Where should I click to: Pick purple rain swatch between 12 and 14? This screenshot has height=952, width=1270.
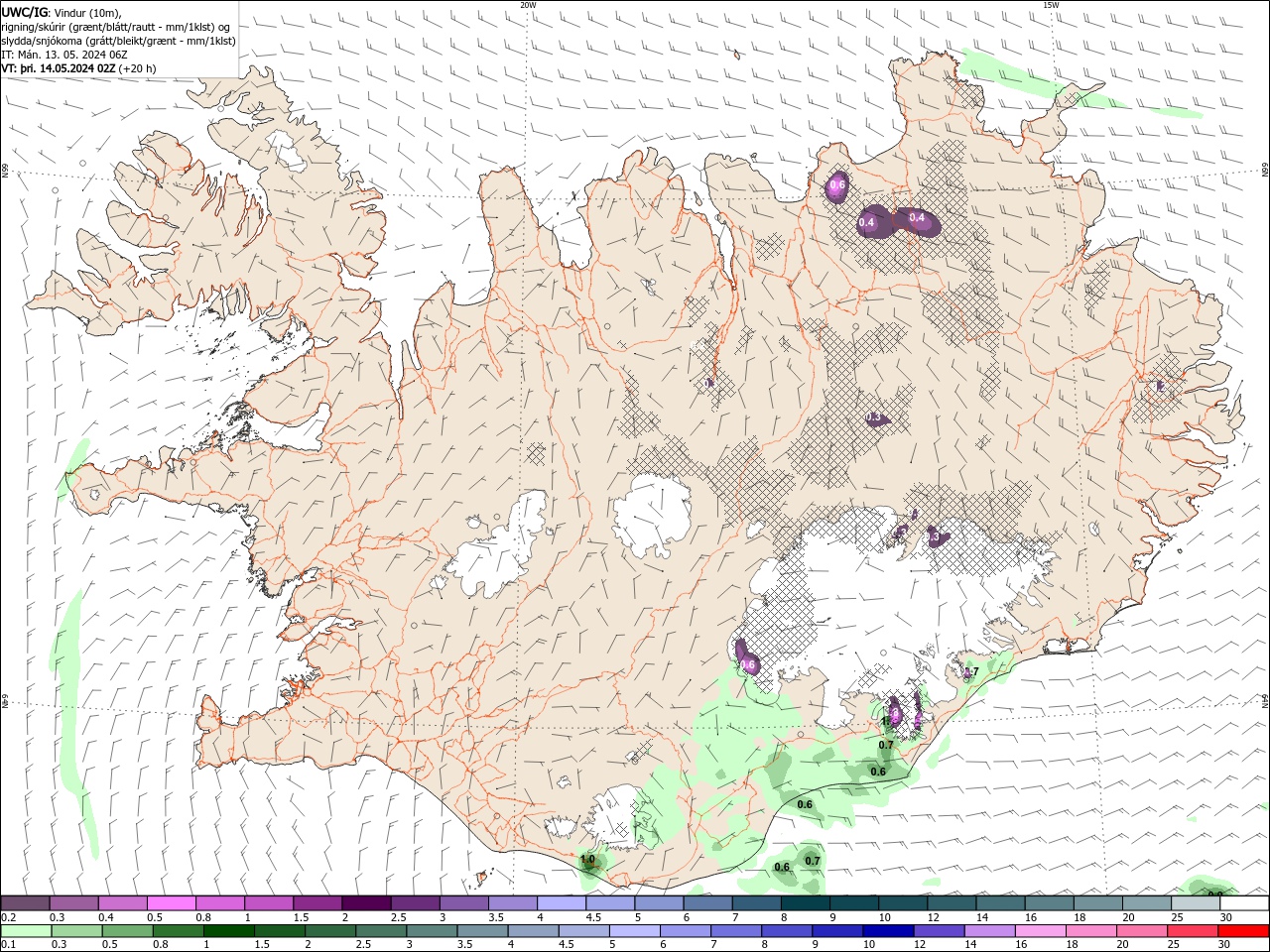938,931
